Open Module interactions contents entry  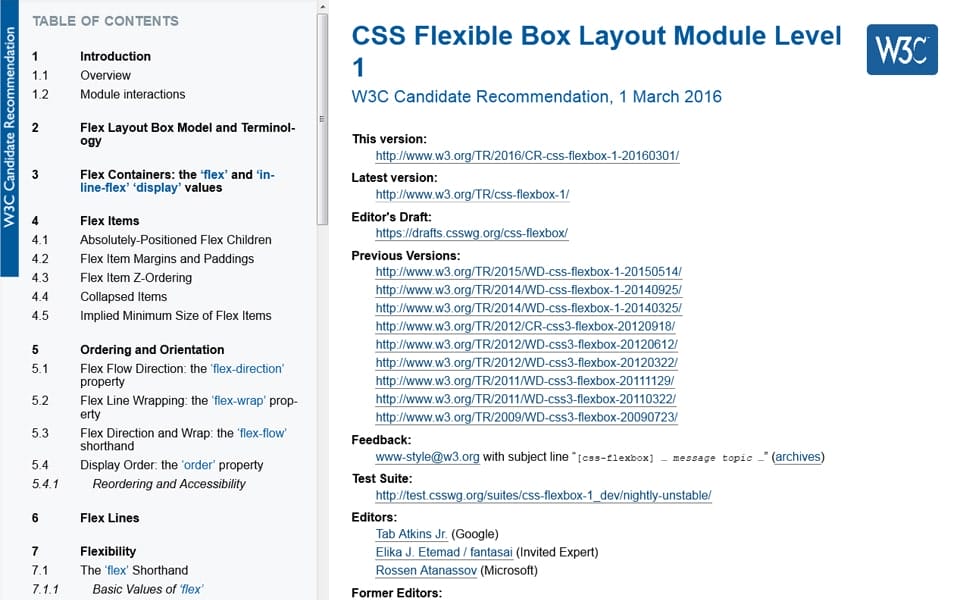tap(133, 94)
